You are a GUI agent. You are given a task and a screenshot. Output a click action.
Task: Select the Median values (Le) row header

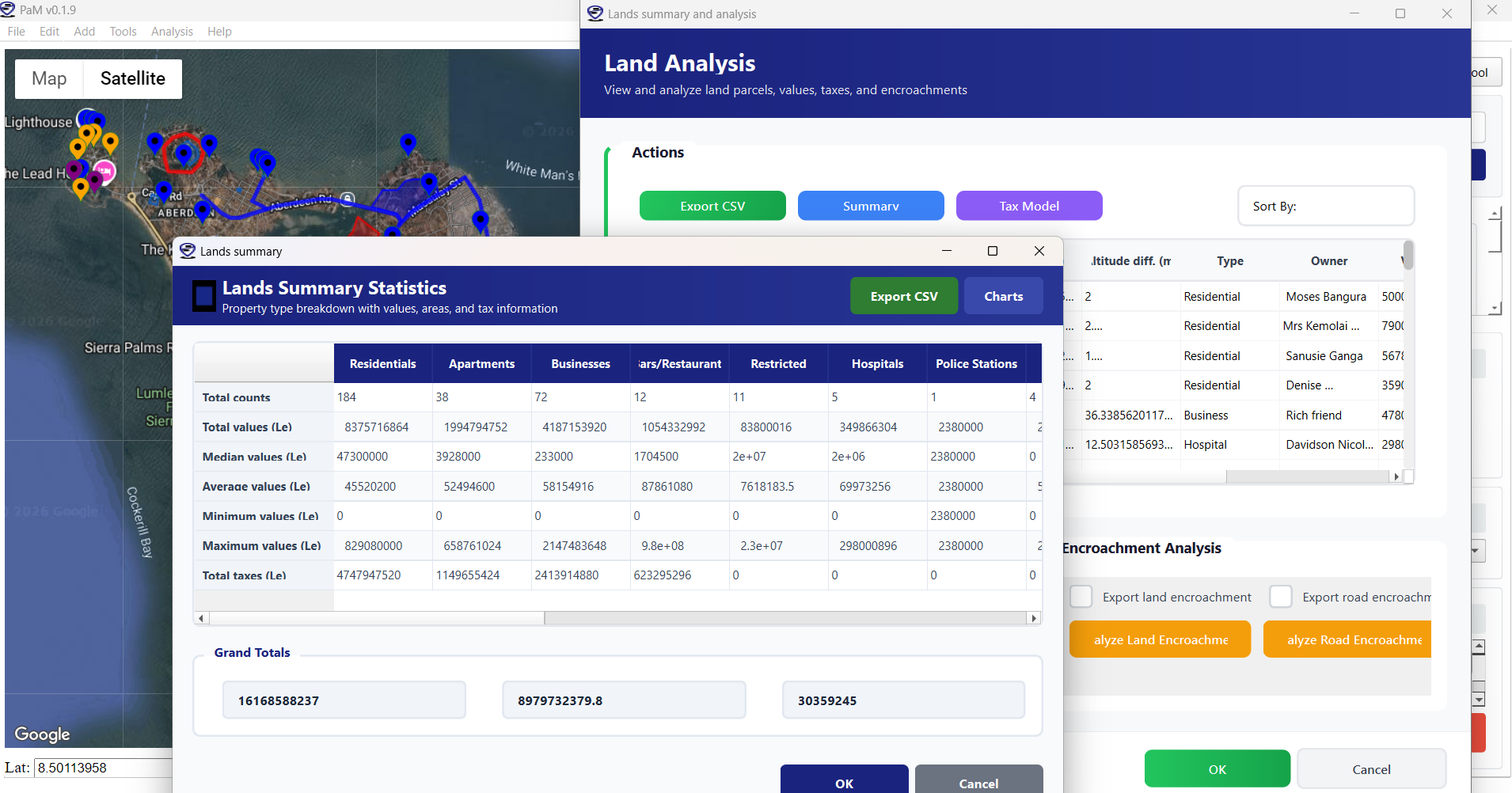pos(264,457)
